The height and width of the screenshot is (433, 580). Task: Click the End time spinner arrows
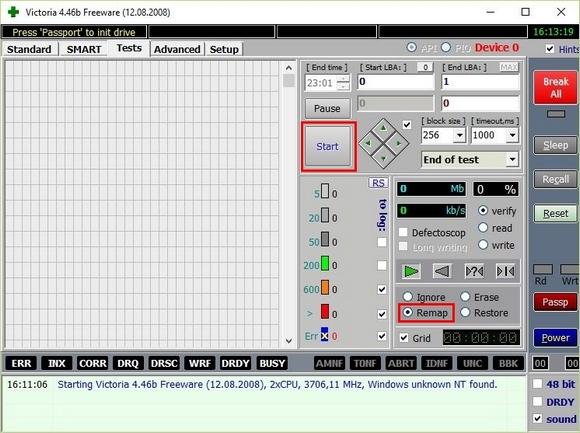click(x=344, y=82)
